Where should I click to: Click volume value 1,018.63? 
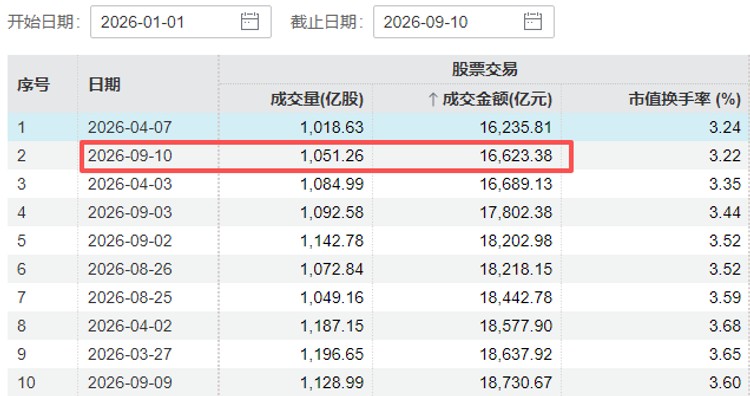pos(332,127)
